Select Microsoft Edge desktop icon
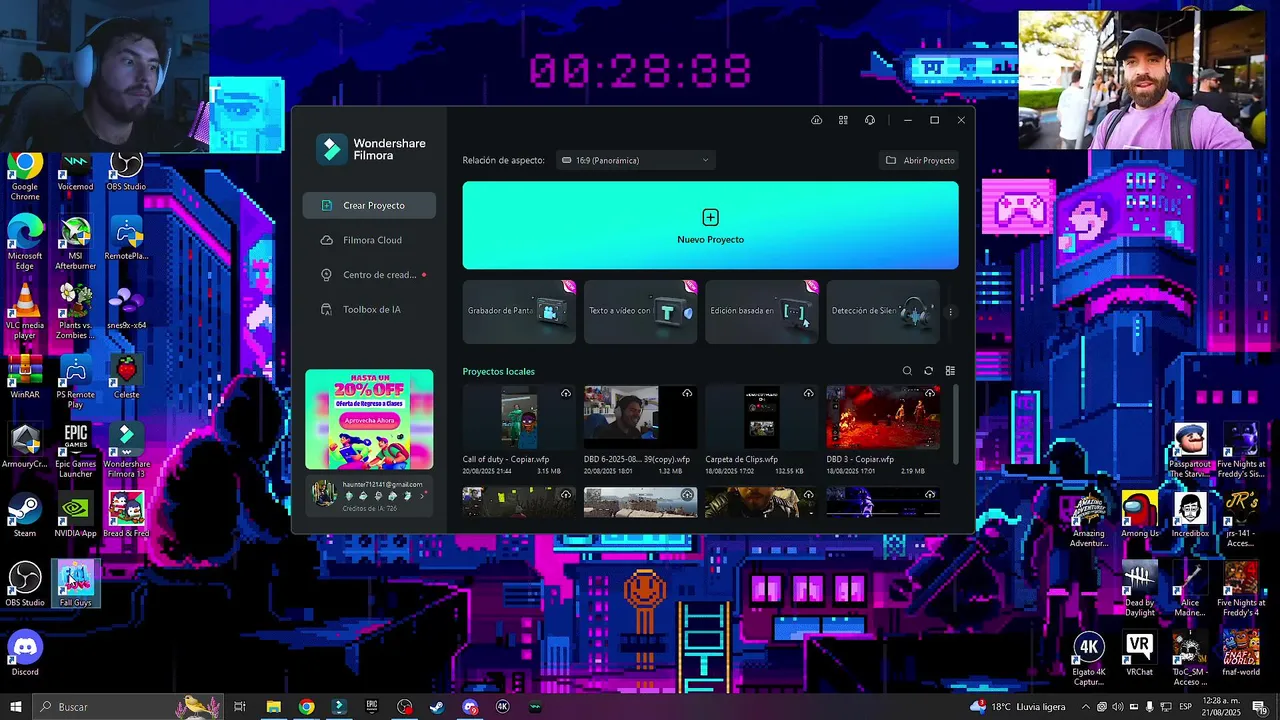The height and width of the screenshot is (720, 1280). point(25,243)
